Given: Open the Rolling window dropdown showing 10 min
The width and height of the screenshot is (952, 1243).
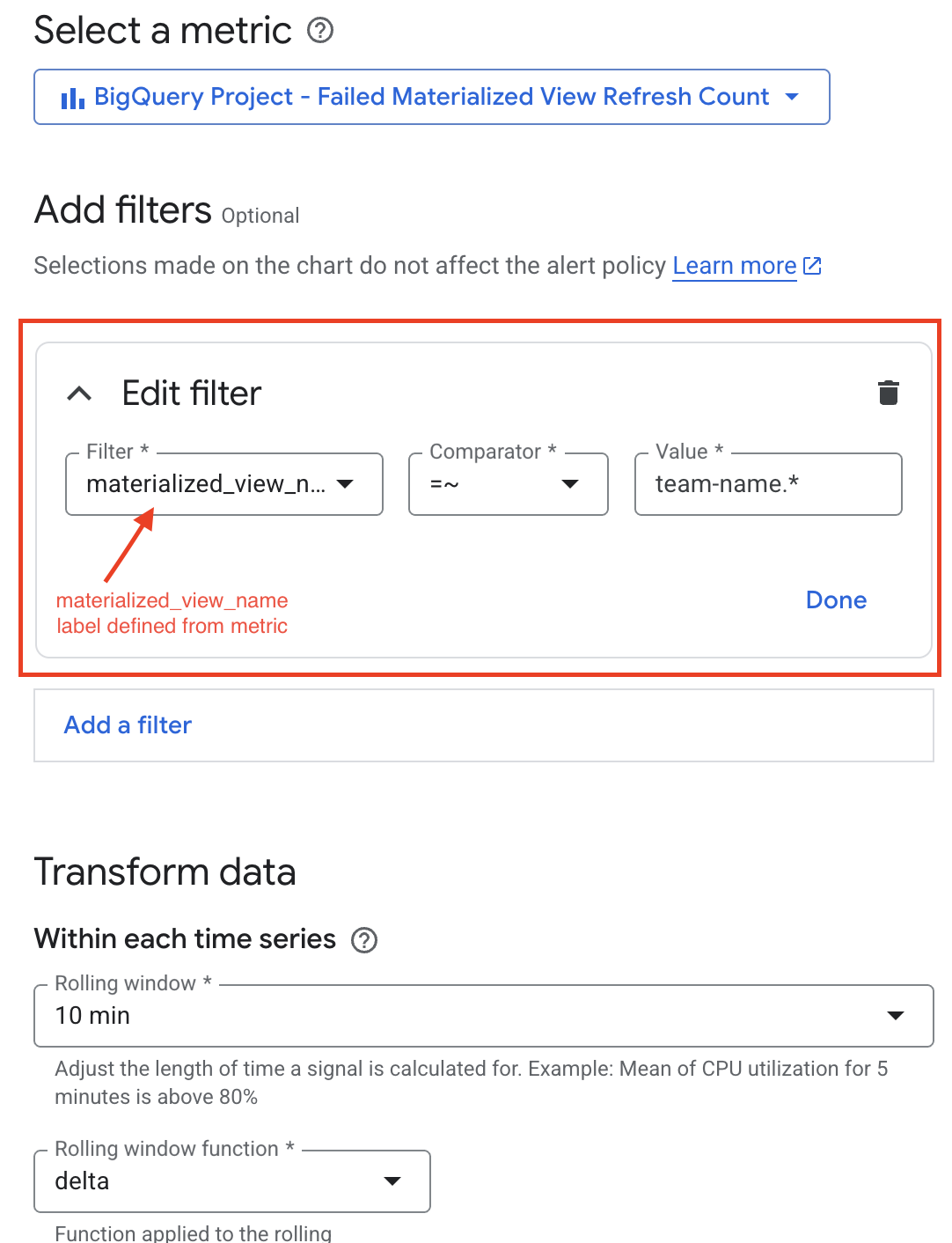Looking at the screenshot, I should [x=483, y=1015].
